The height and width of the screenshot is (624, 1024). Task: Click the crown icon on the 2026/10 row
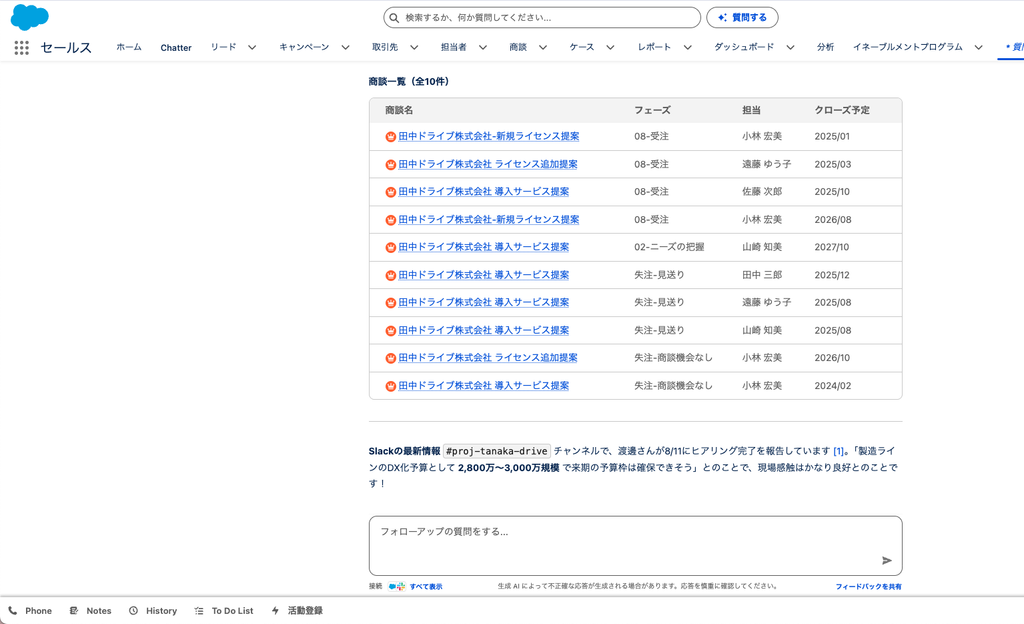click(391, 358)
